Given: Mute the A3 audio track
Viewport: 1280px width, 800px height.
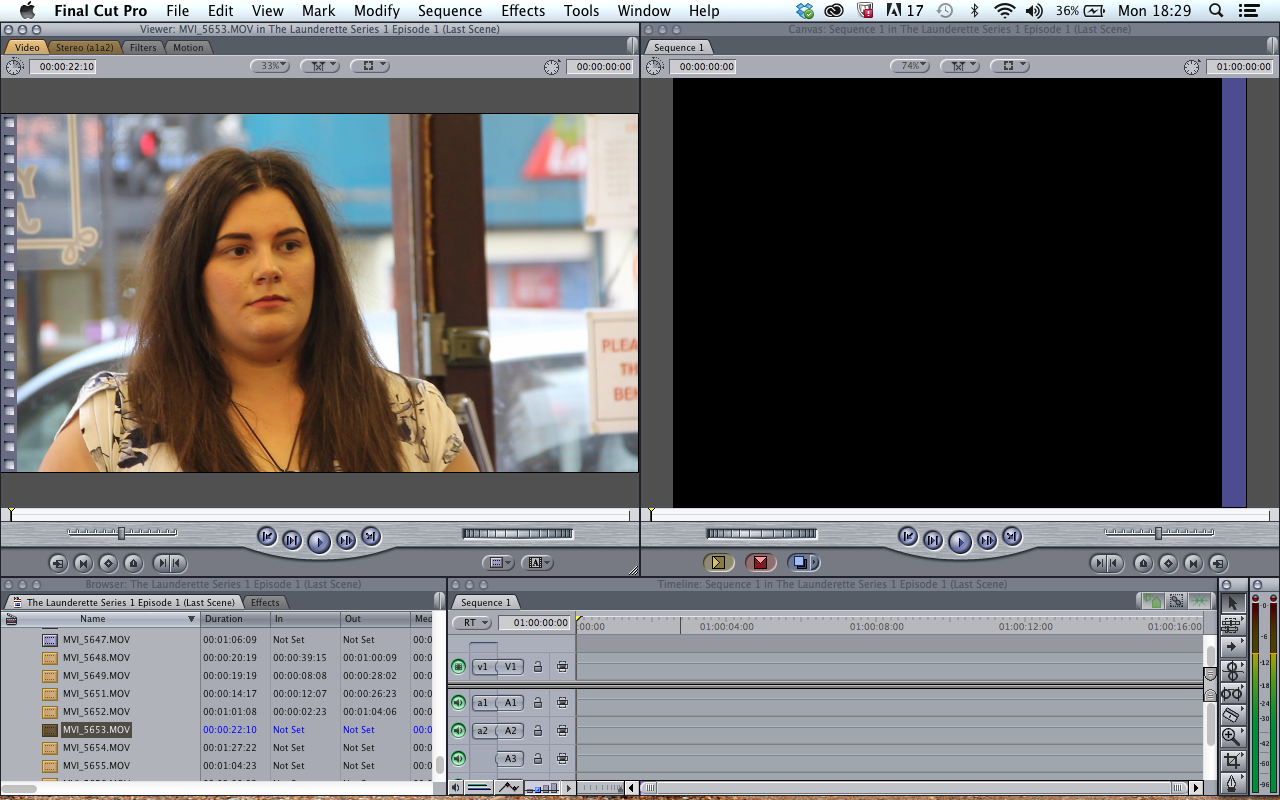Looking at the screenshot, I should [458, 758].
